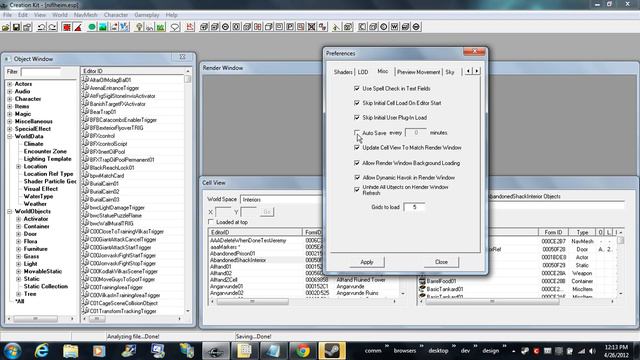Check Loaded at top in Cell View
This screenshot has width=640, height=360.
click(211, 222)
